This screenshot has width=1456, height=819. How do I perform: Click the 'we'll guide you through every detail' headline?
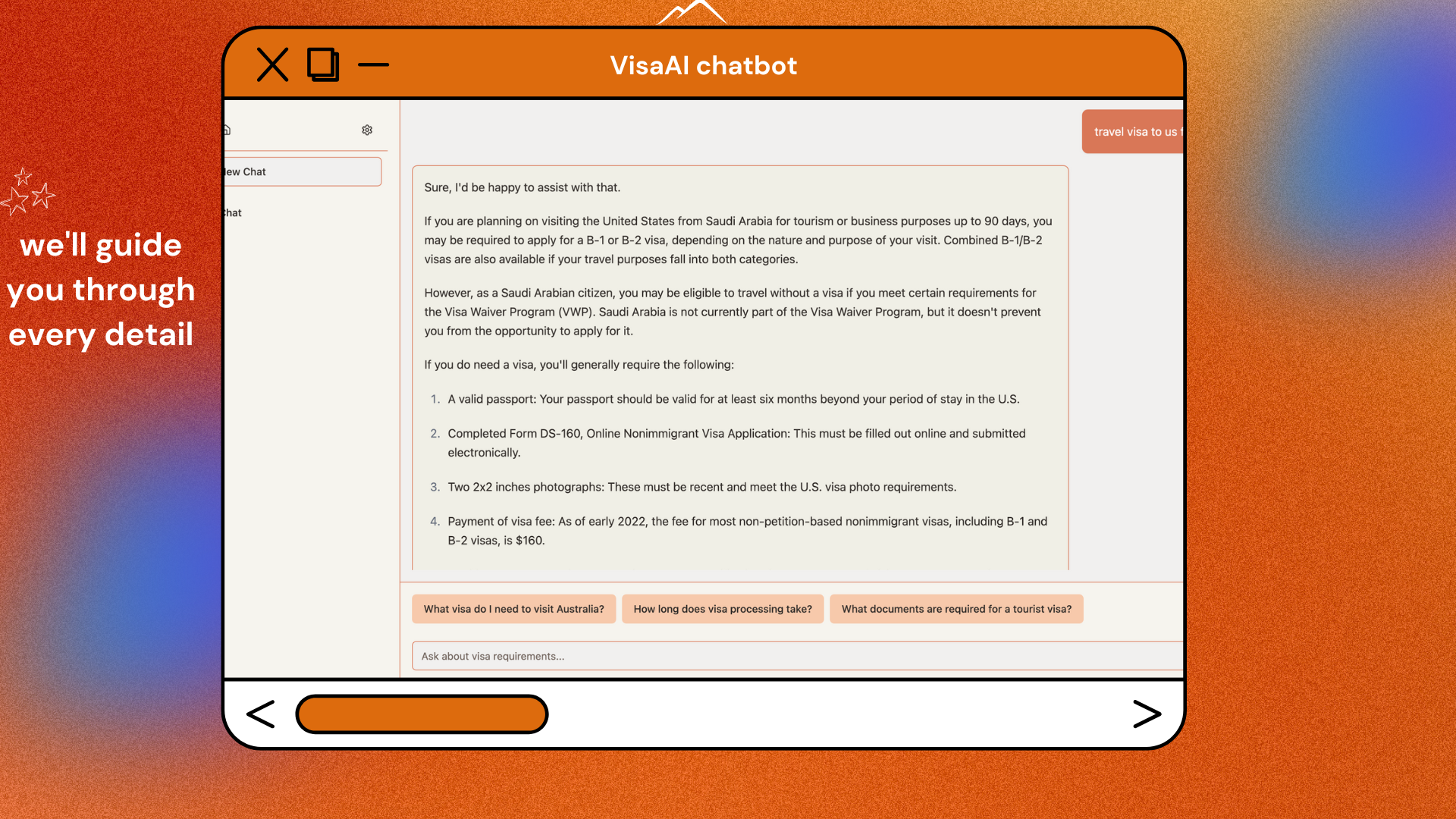click(x=101, y=290)
